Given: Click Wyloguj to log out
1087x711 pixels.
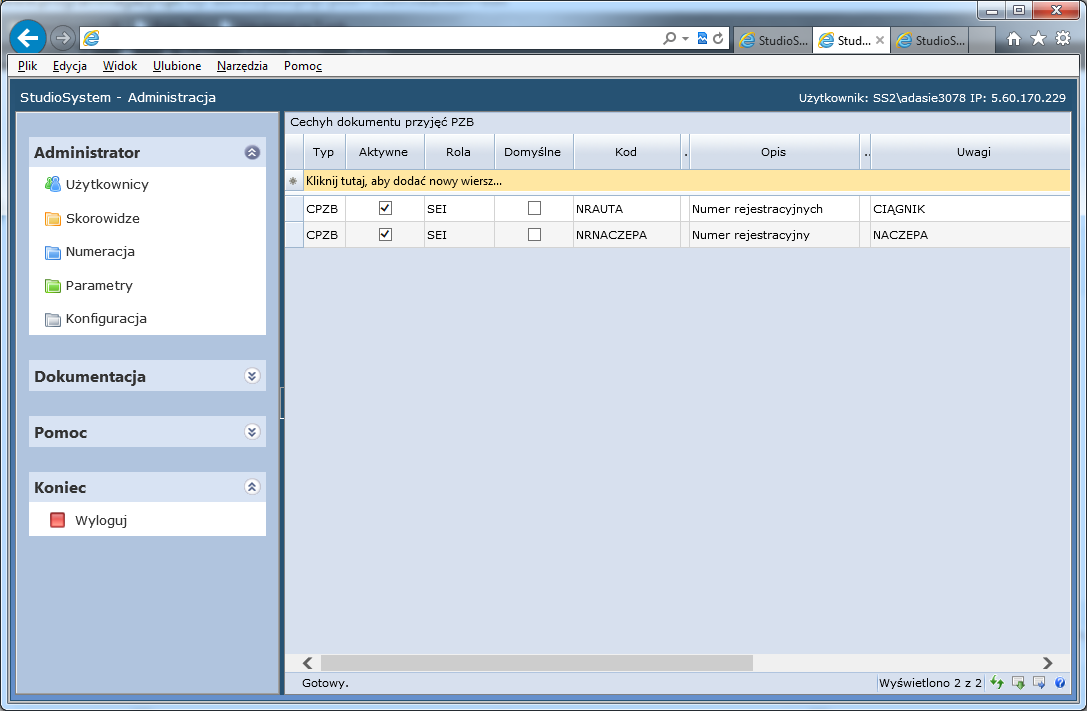Looking at the screenshot, I should coord(101,520).
